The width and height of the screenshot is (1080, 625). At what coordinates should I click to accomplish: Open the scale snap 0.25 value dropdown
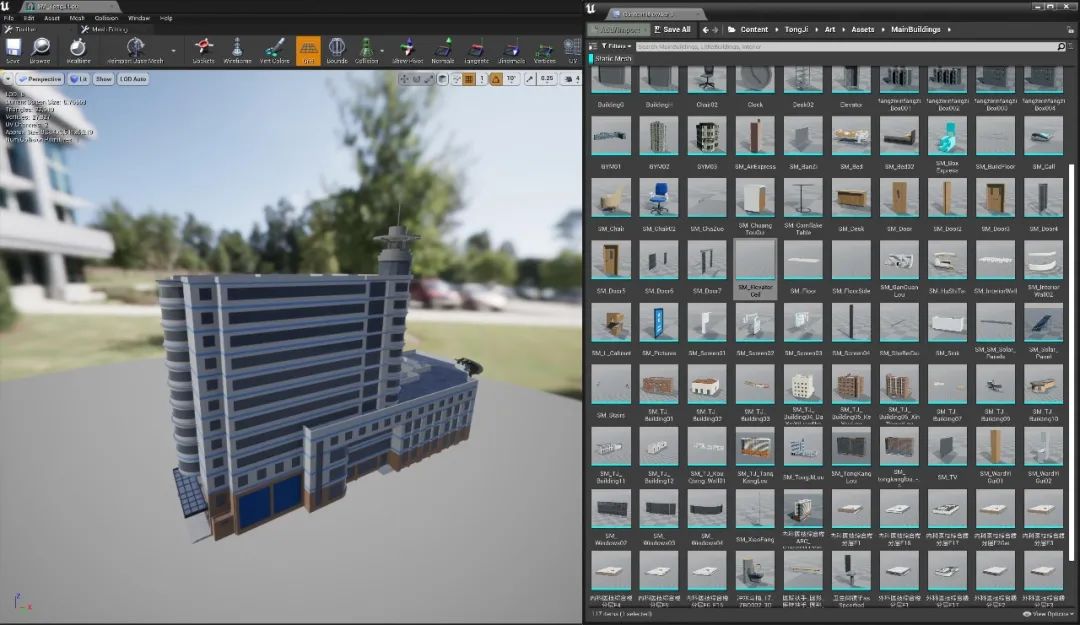(547, 79)
